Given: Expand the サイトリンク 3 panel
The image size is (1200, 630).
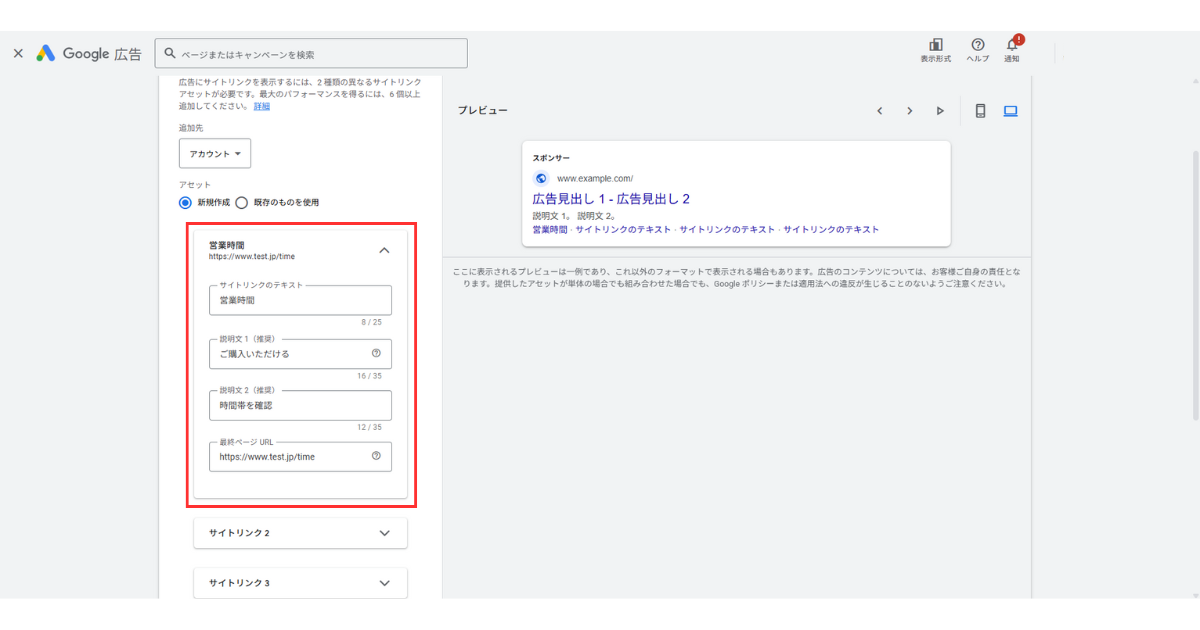Looking at the screenshot, I should [300, 583].
